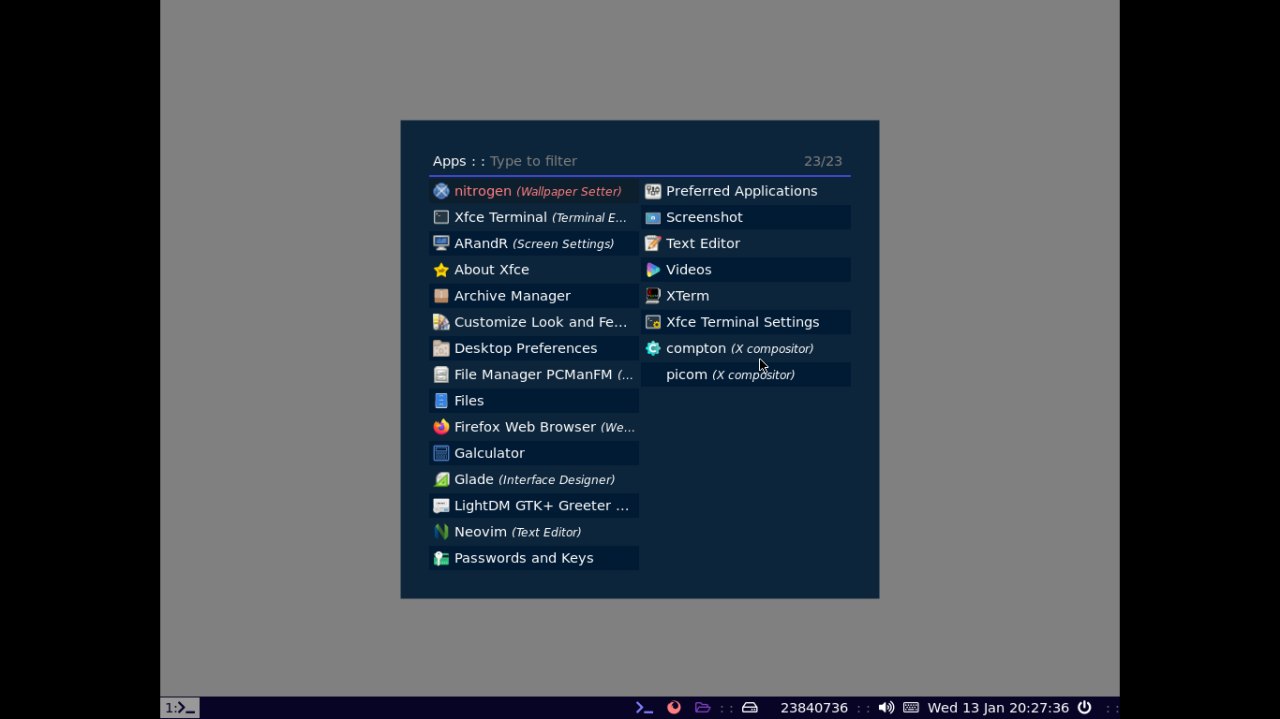The width and height of the screenshot is (1280, 719).
Task: Click compton compositor gear icon
Action: click(653, 348)
